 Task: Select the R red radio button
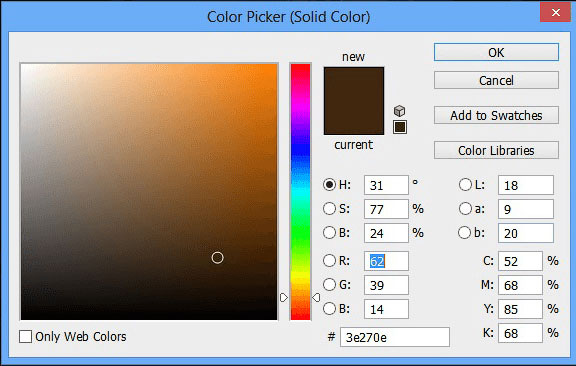click(x=330, y=261)
